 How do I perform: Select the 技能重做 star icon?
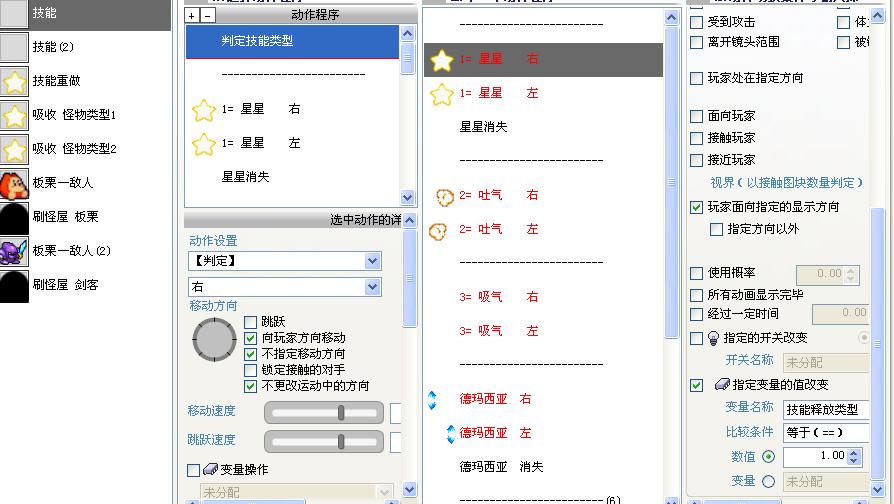pyautogui.click(x=14, y=81)
